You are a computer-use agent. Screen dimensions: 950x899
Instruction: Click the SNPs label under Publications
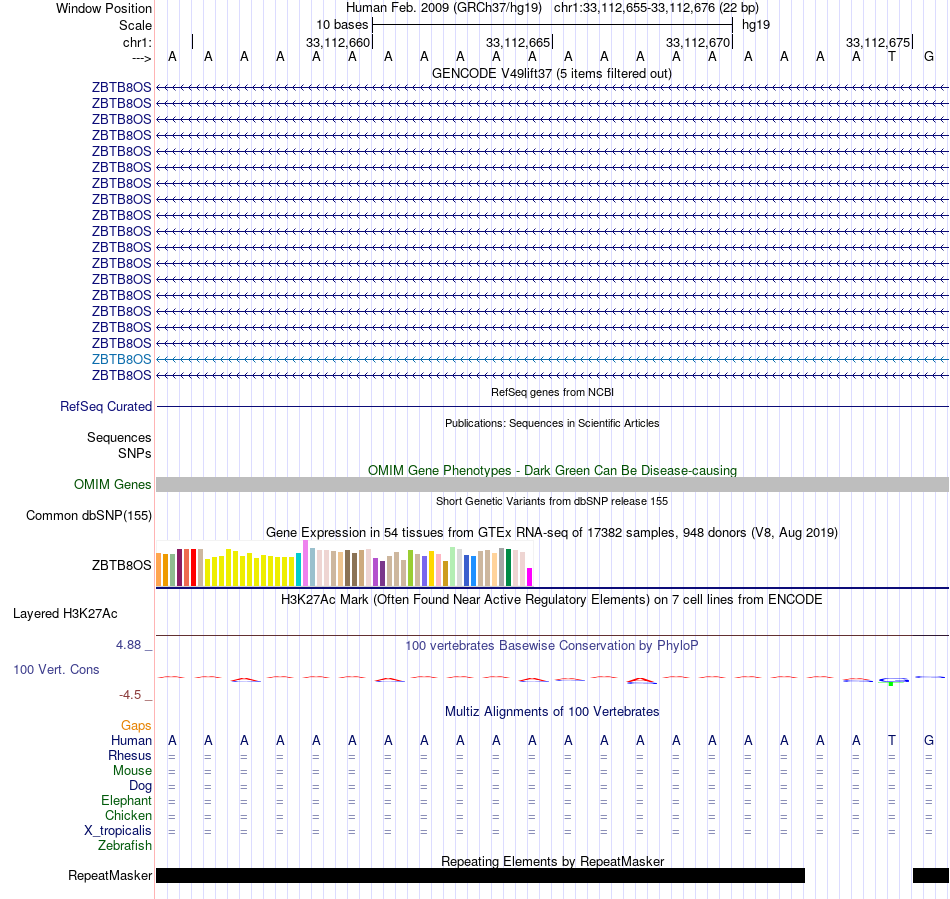(x=135, y=453)
